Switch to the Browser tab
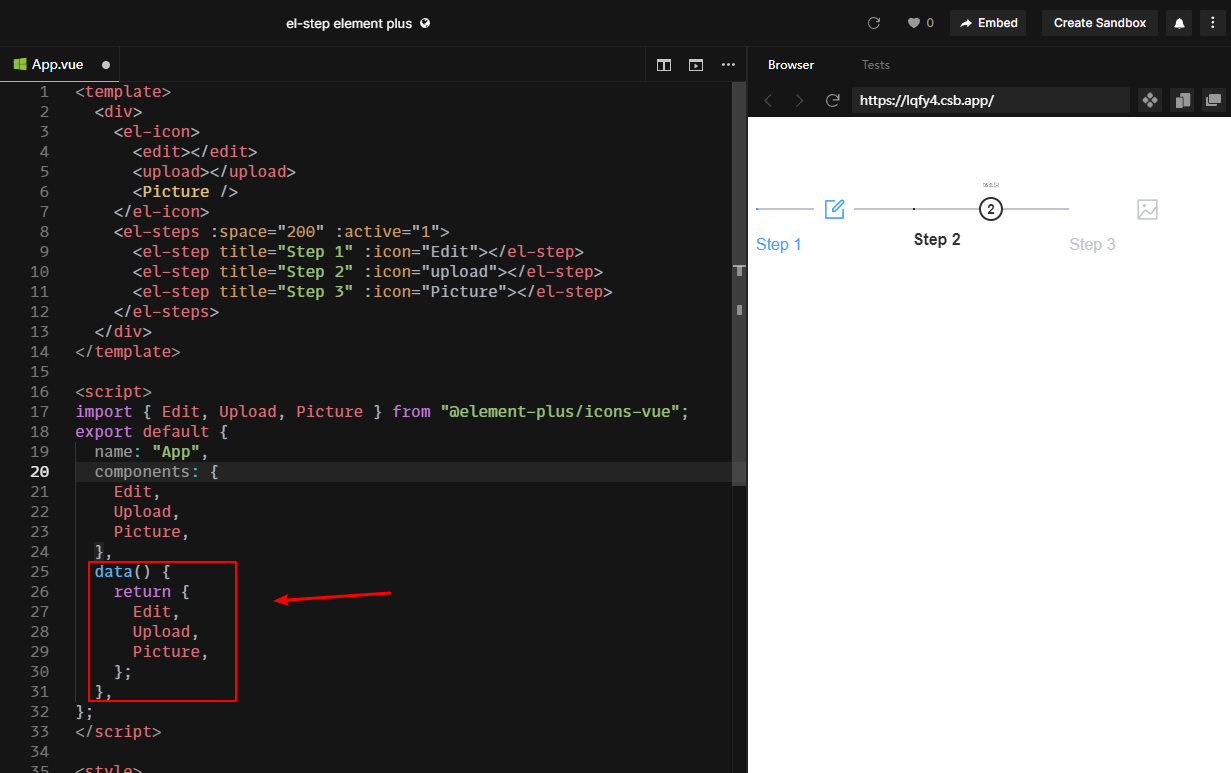1231x773 pixels. point(791,65)
